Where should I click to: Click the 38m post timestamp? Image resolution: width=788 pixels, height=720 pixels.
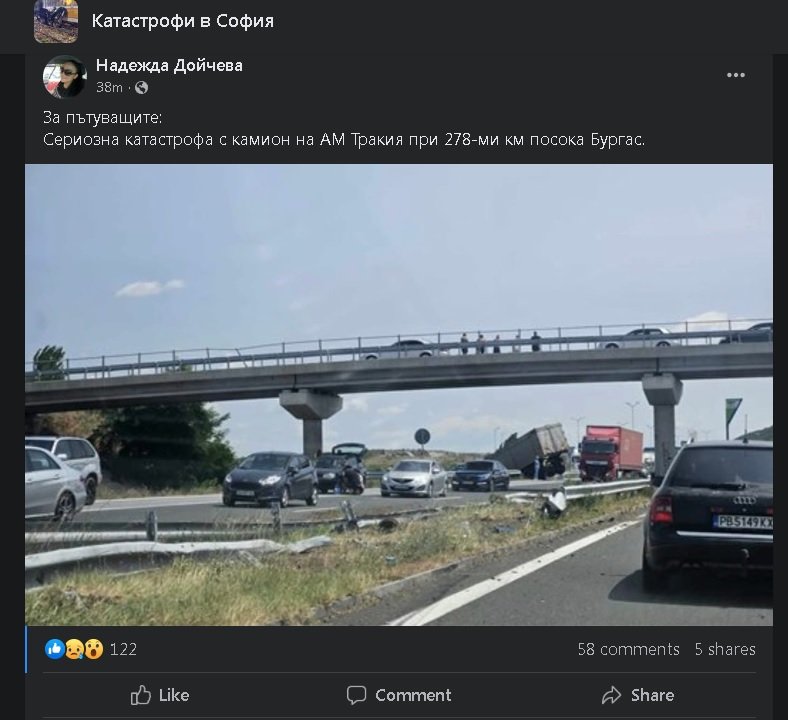109,88
